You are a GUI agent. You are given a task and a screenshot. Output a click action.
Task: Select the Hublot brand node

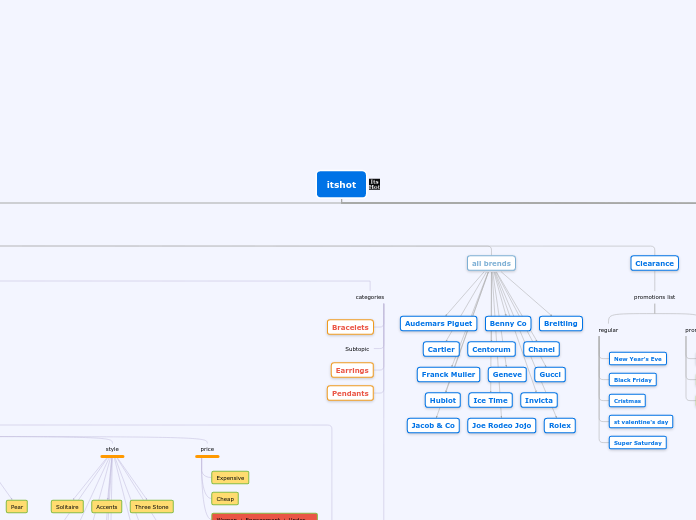[x=443, y=400]
